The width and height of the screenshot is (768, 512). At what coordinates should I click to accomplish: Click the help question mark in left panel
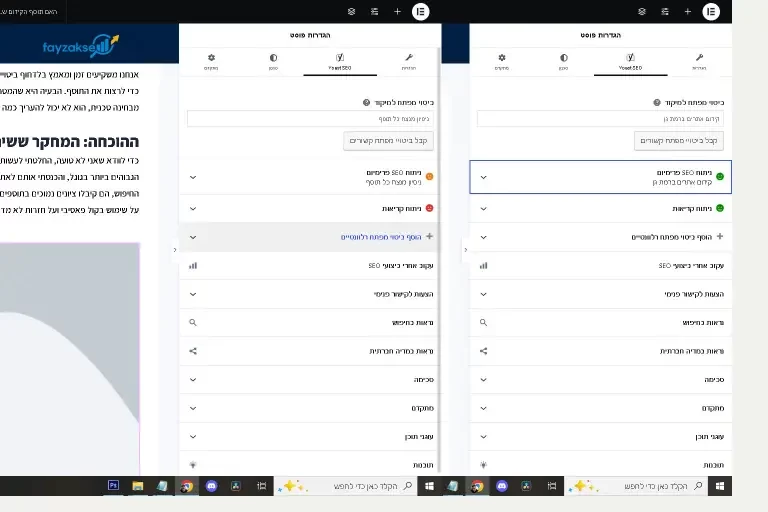point(367,102)
